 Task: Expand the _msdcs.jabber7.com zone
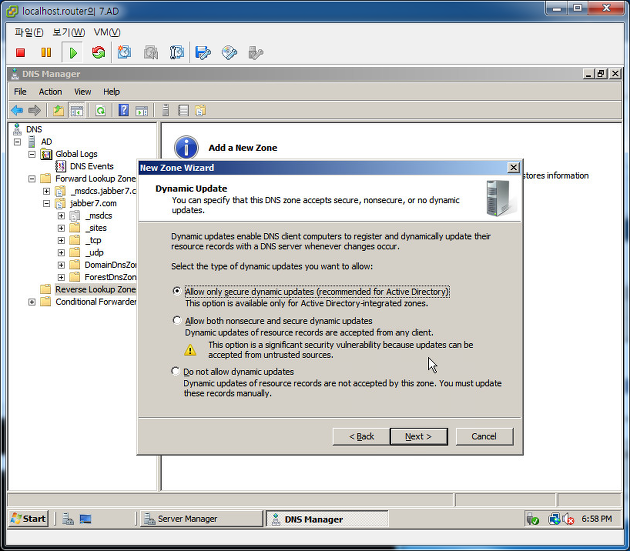pos(46,191)
